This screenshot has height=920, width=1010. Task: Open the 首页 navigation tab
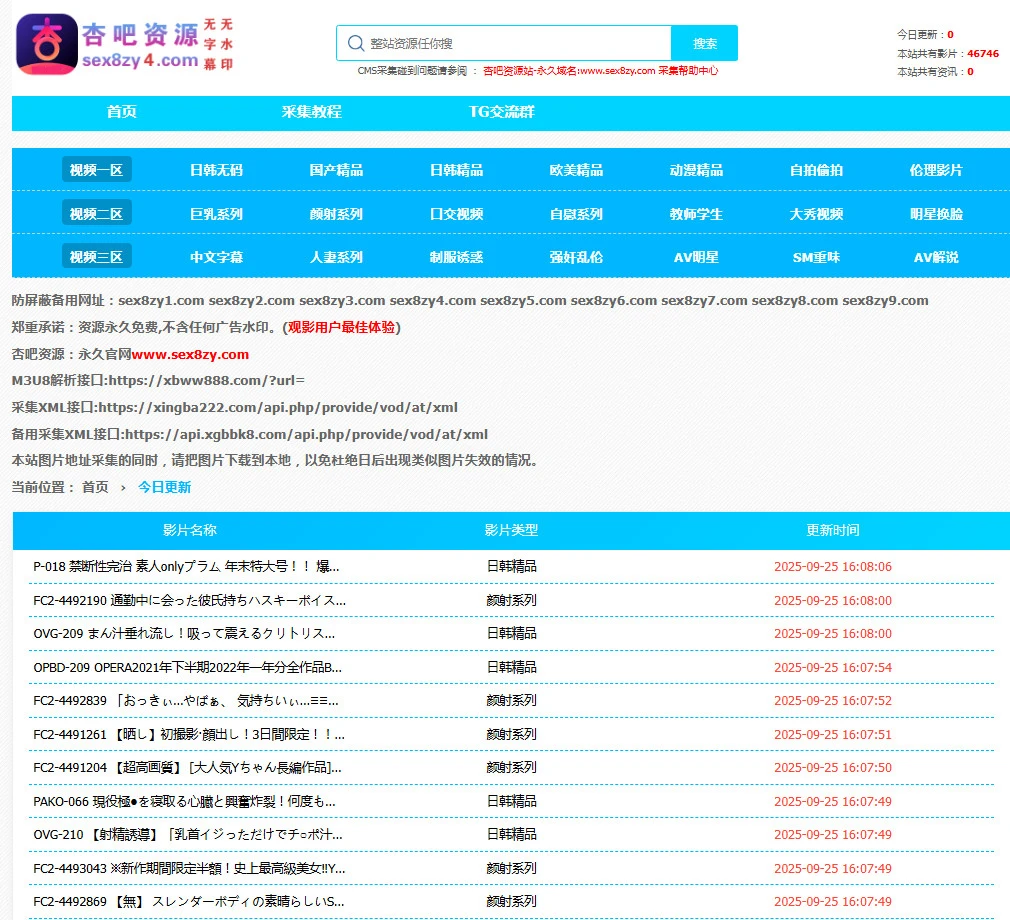click(x=121, y=112)
